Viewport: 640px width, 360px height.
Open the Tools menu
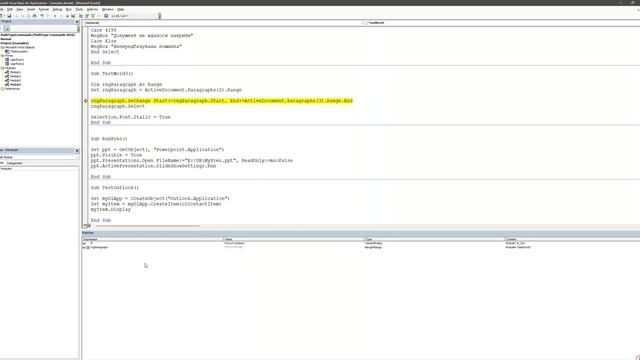(79, 9)
